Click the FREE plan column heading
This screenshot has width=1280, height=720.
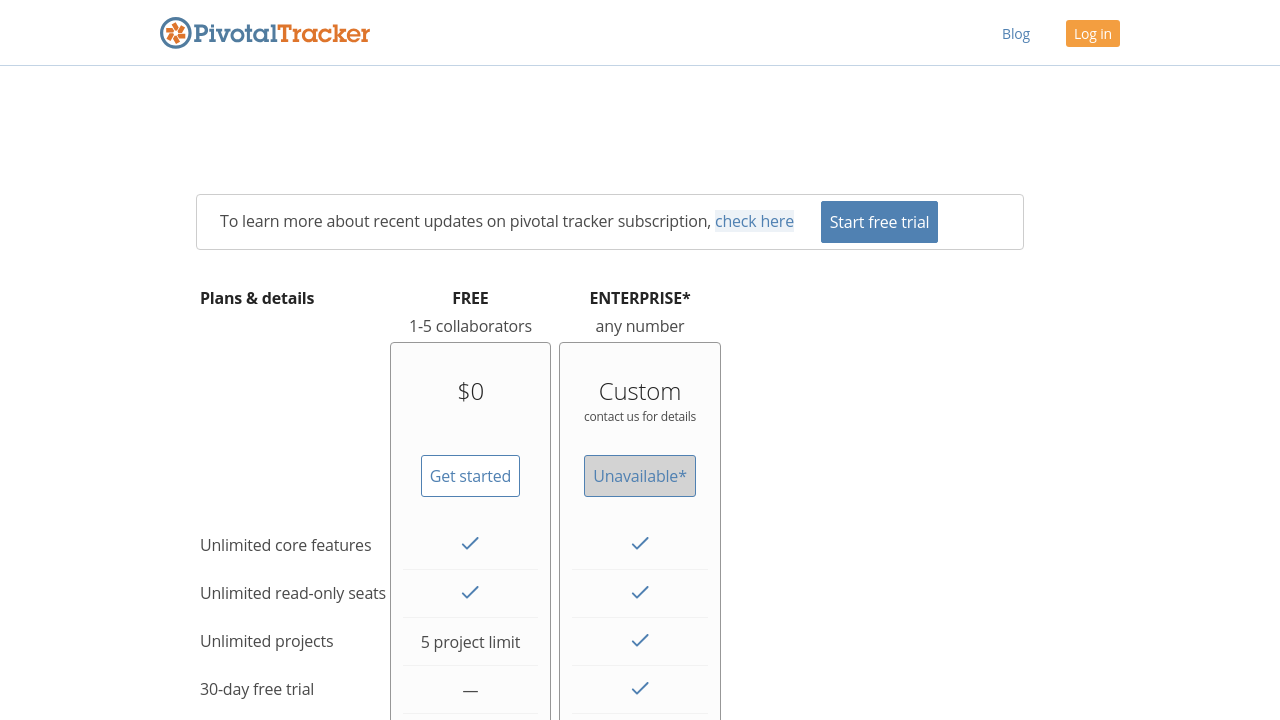pos(470,298)
